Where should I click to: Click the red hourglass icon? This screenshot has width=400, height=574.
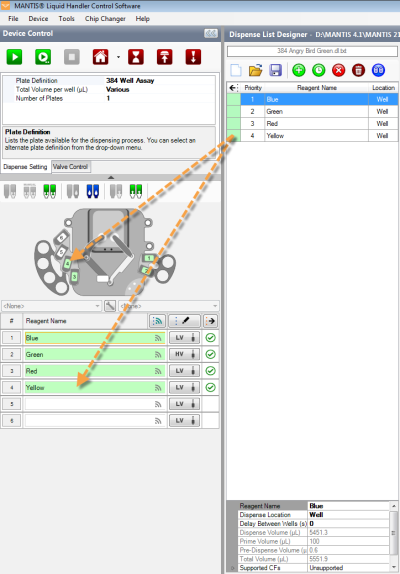pos(136,57)
